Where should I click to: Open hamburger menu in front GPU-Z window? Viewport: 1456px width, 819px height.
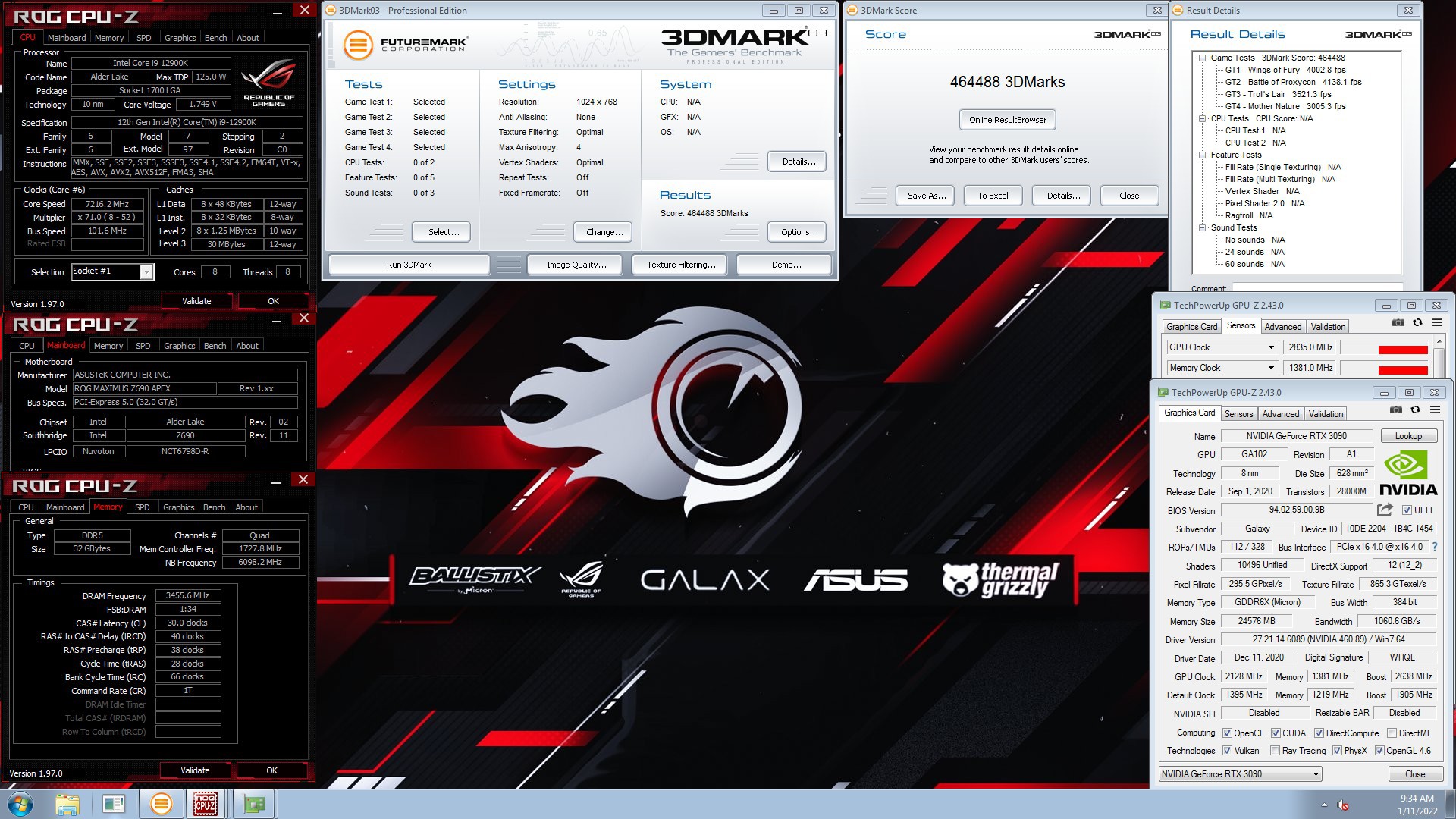(x=1435, y=410)
